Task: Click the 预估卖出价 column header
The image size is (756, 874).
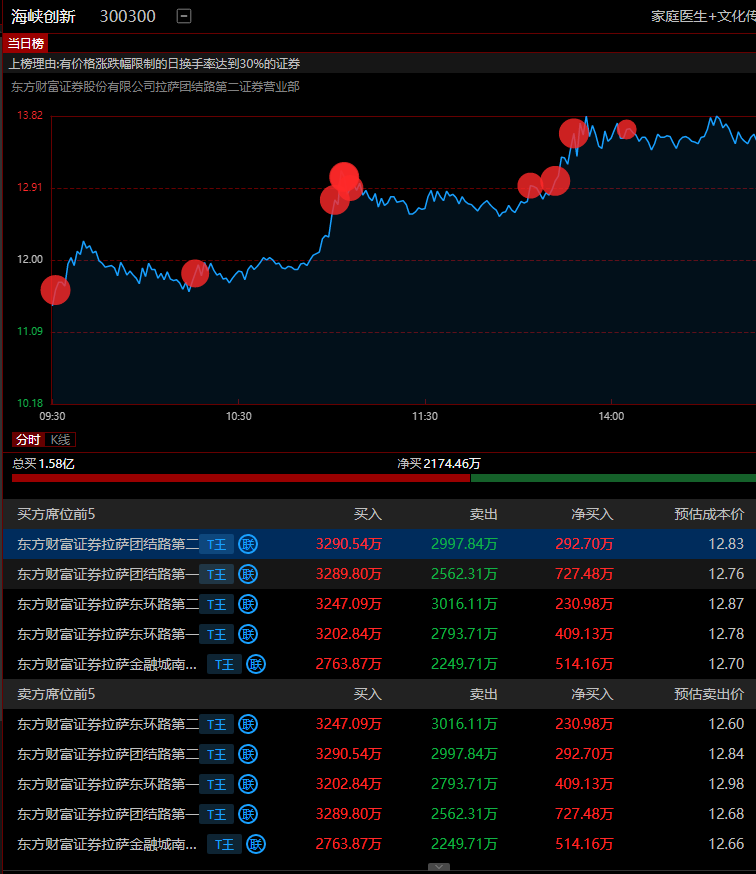Action: coord(709,694)
